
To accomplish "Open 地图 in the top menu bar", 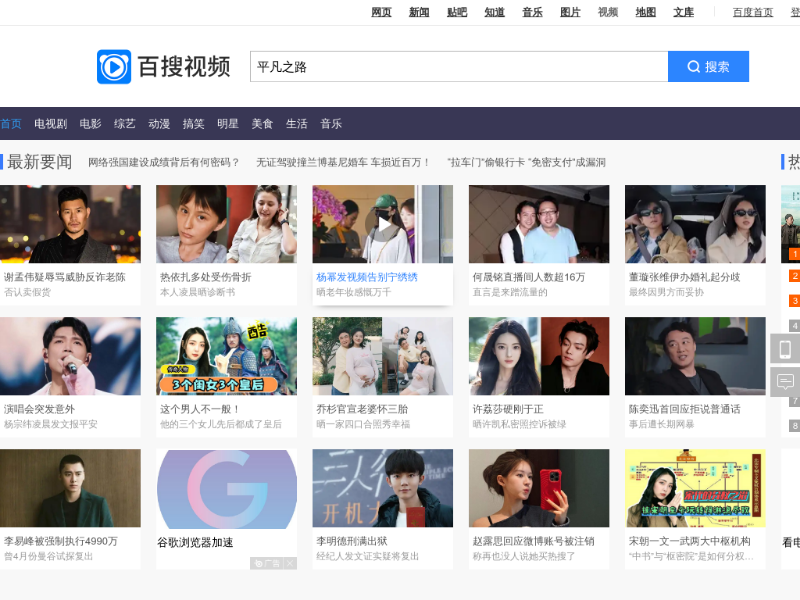I will [x=646, y=12].
